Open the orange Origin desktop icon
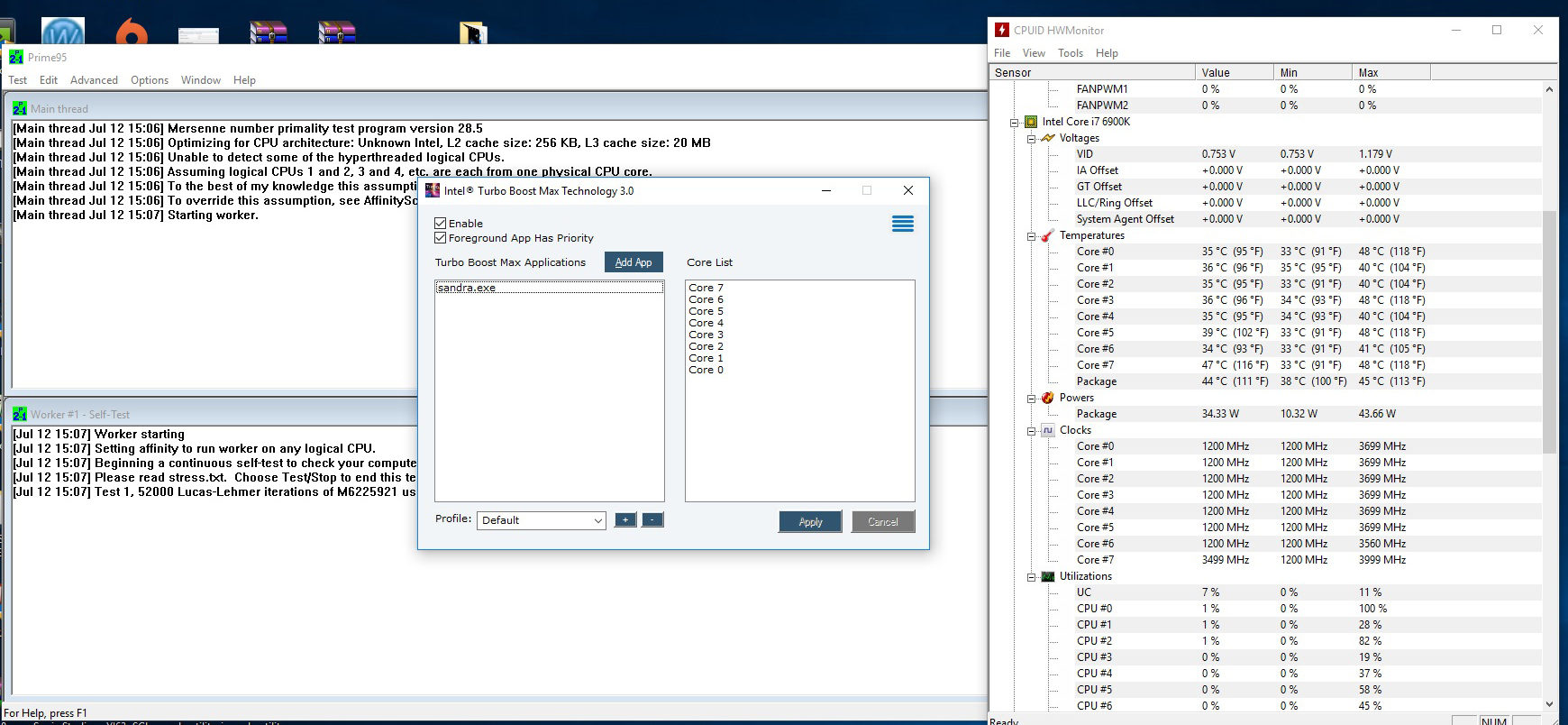1568x725 pixels. tap(132, 32)
